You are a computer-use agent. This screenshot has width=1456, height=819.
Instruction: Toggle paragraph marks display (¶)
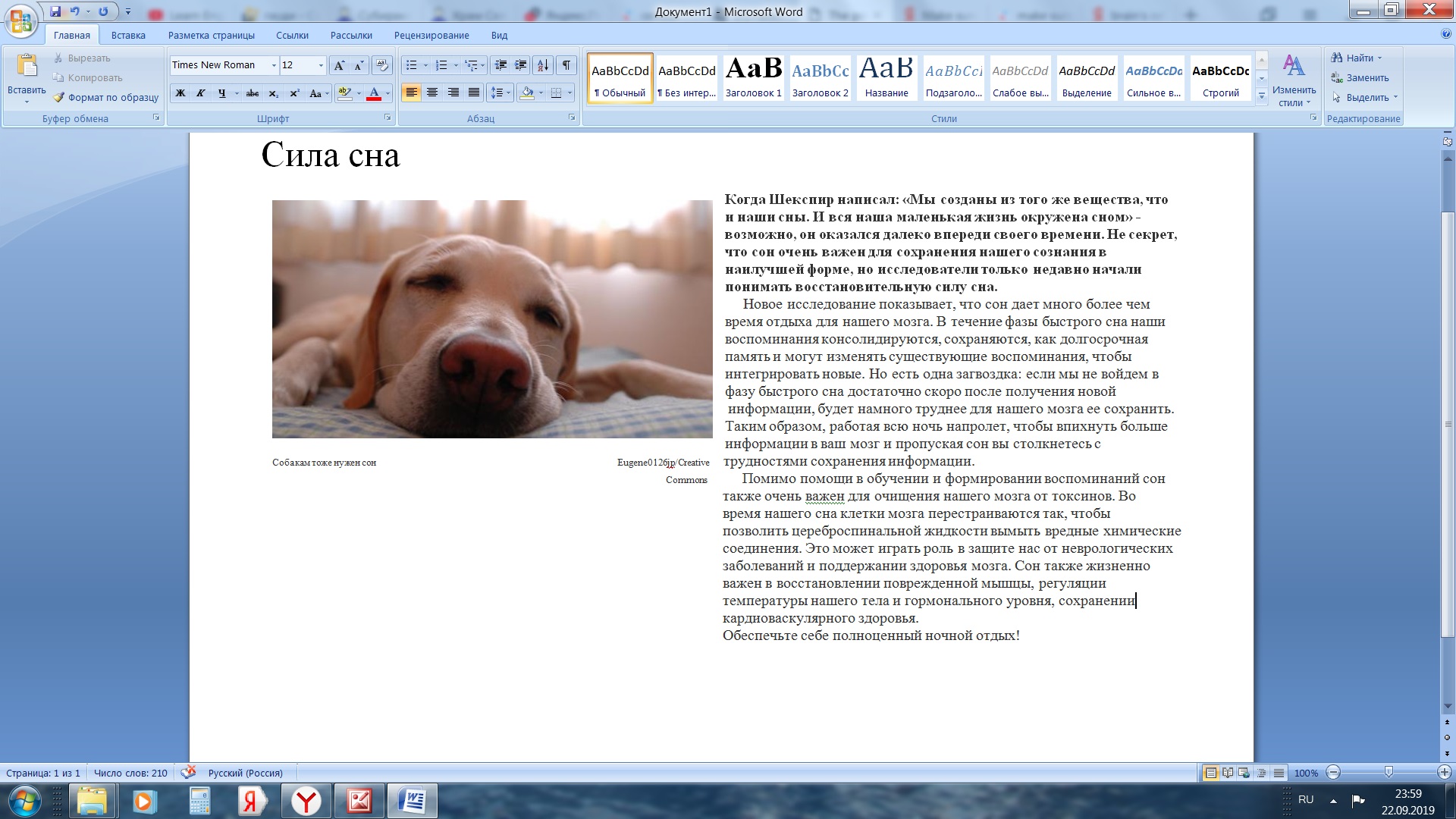[x=566, y=65]
